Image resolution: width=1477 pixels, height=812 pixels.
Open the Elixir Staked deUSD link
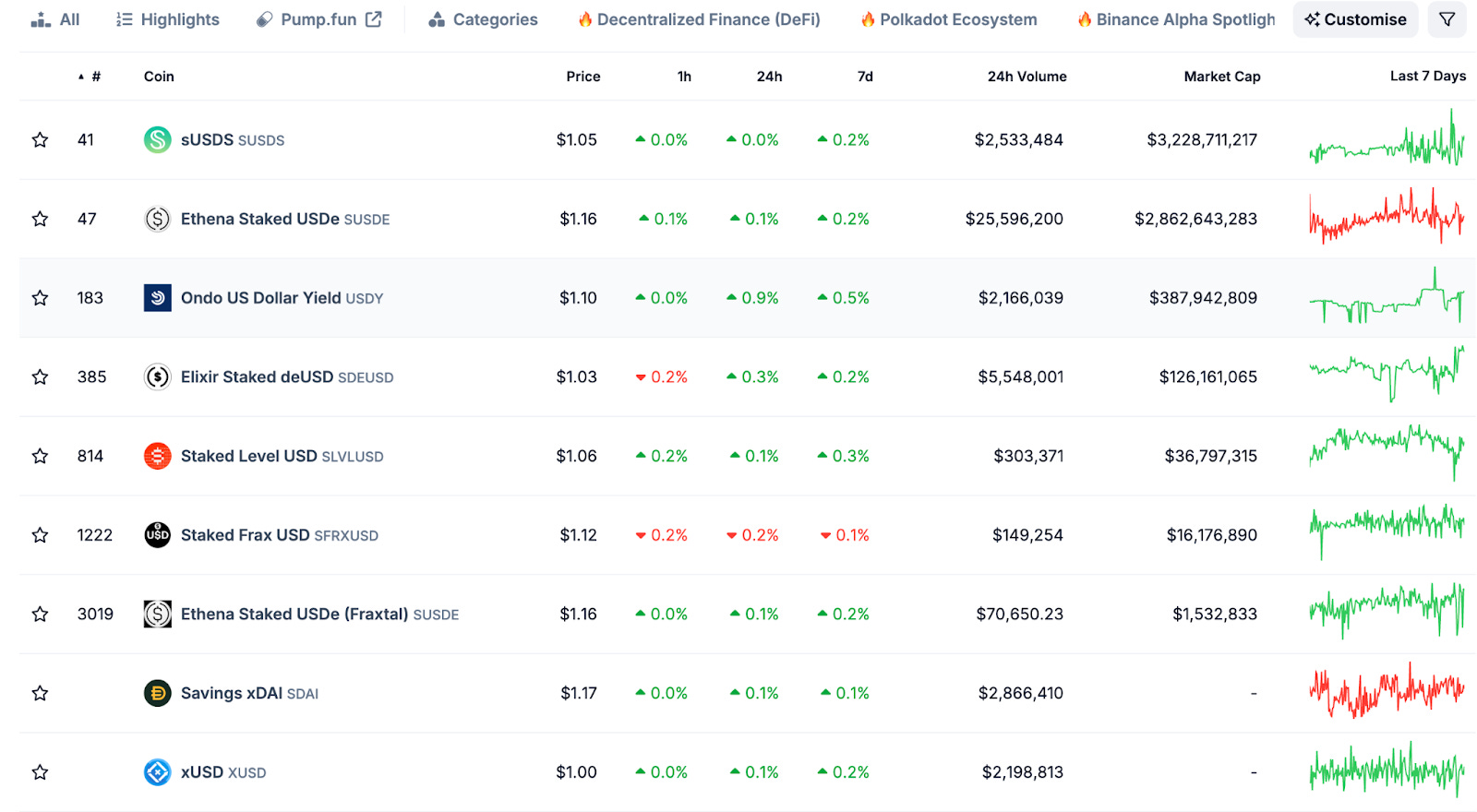pyautogui.click(x=287, y=377)
